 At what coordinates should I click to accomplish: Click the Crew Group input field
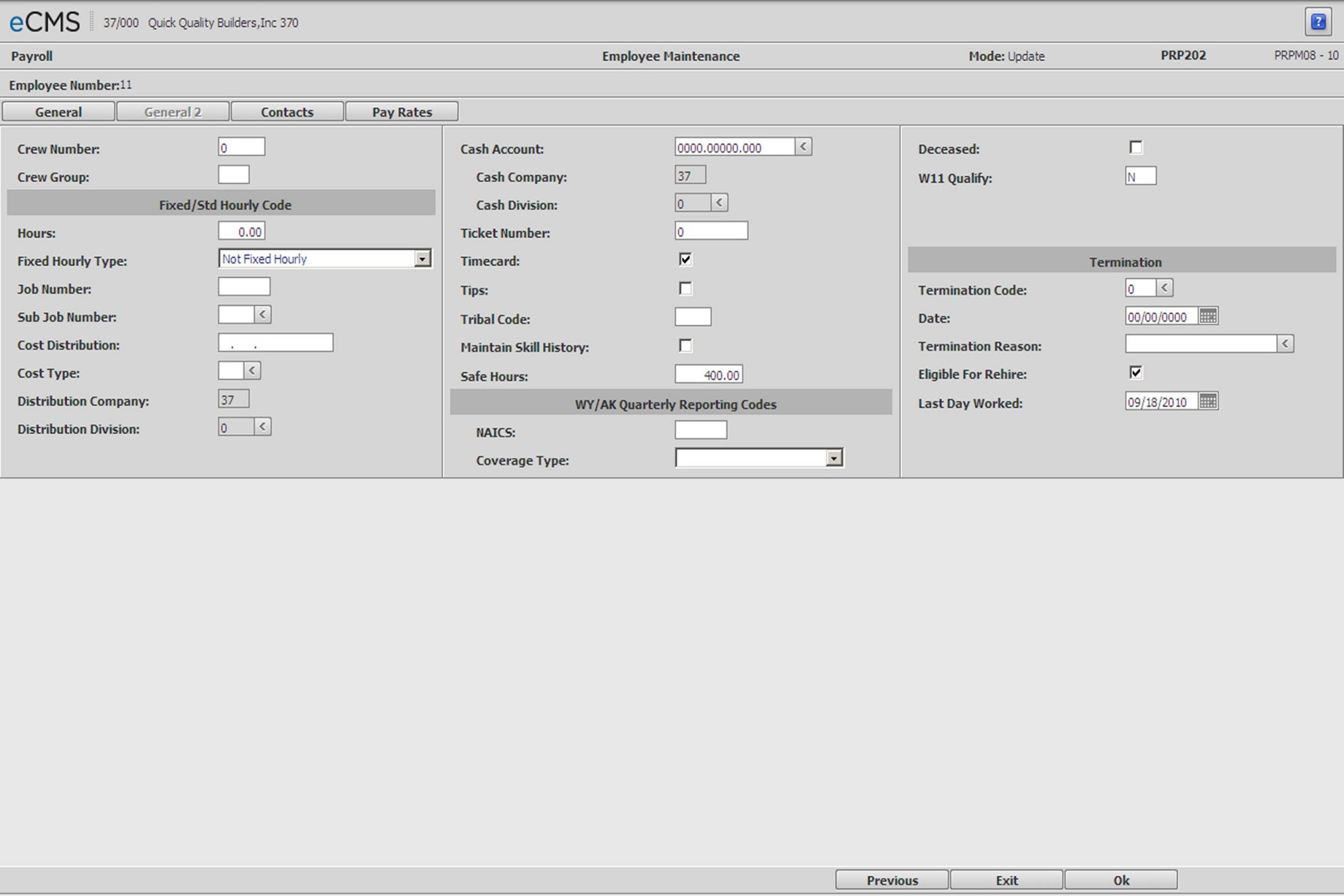click(x=234, y=175)
